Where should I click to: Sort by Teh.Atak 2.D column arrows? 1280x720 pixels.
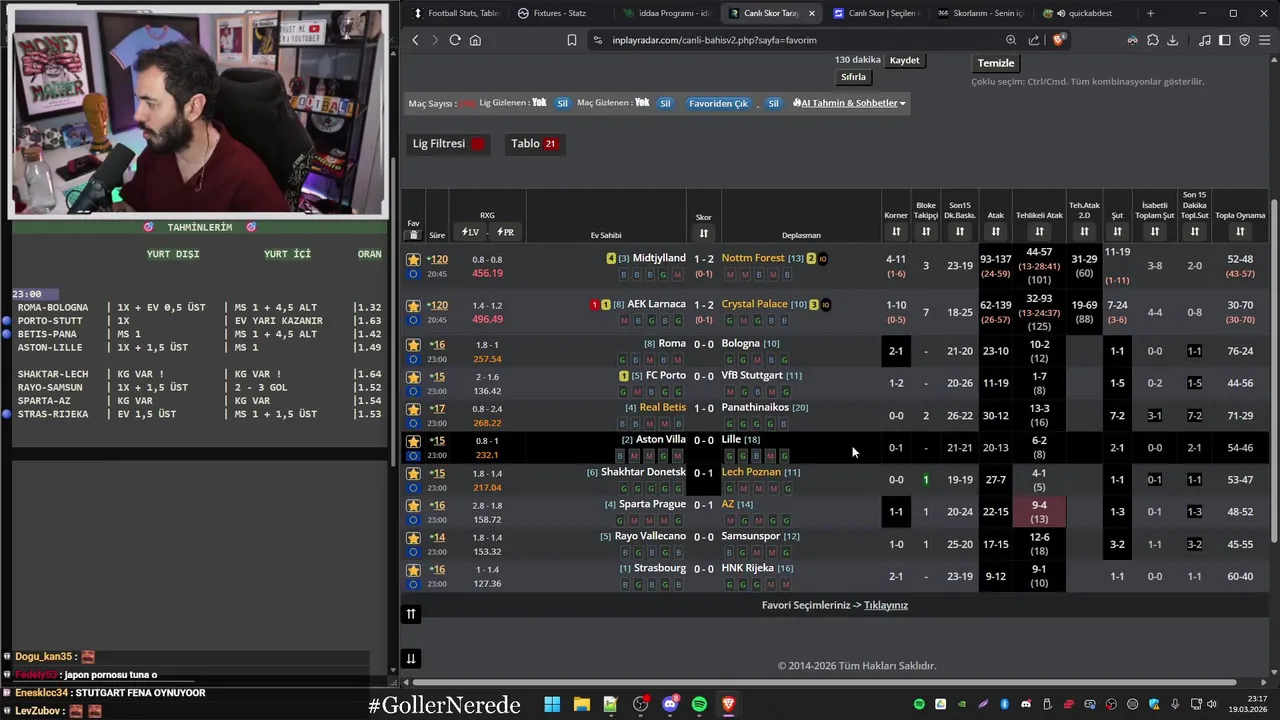point(1084,232)
